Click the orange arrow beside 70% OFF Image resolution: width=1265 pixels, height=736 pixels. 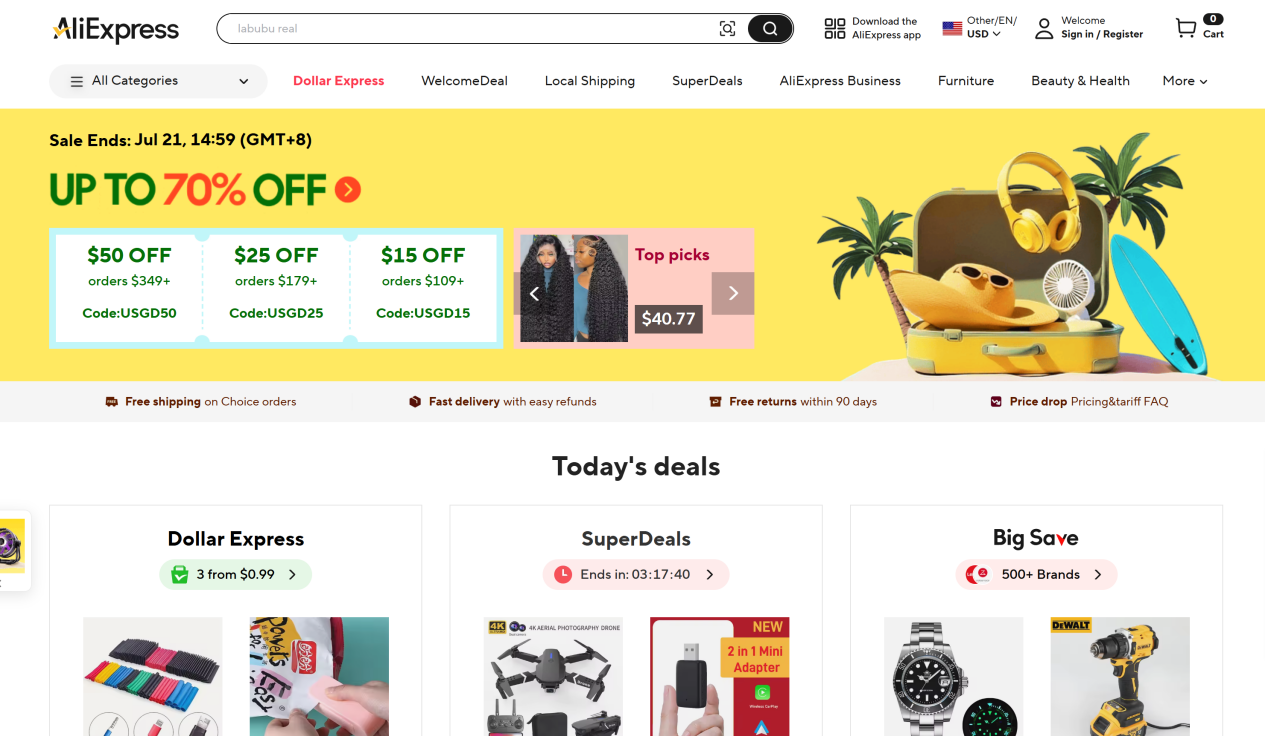(348, 189)
